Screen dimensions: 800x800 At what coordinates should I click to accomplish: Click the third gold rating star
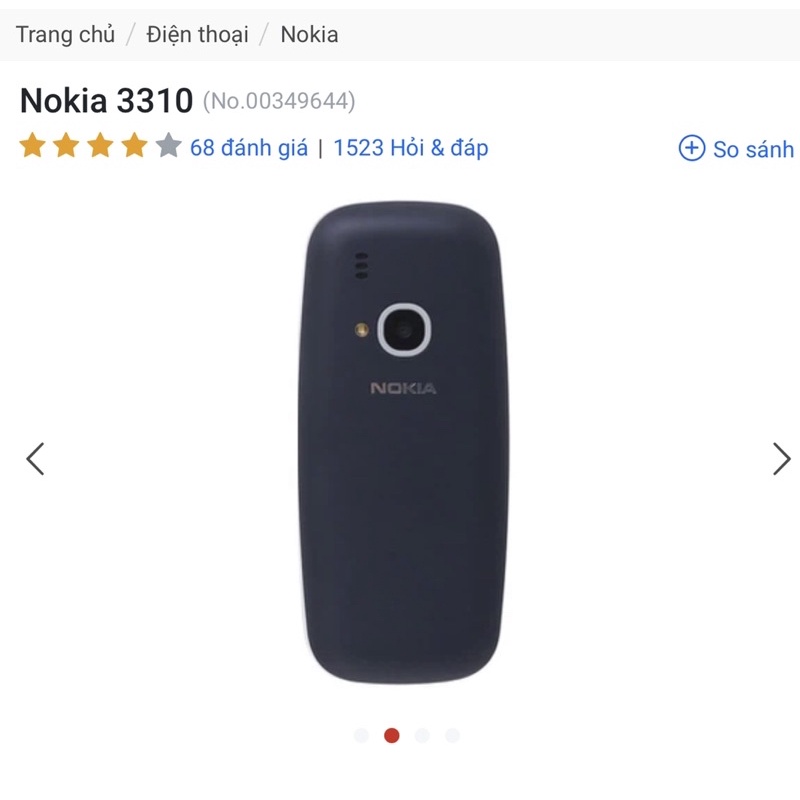(x=101, y=145)
